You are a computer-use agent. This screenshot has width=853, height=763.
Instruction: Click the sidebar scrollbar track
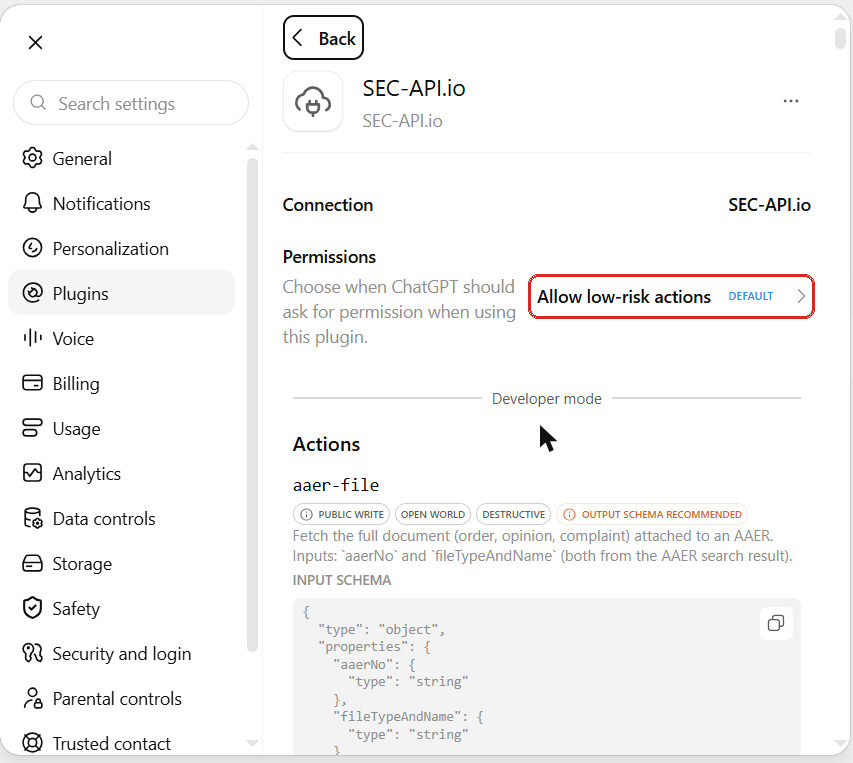click(x=252, y=405)
